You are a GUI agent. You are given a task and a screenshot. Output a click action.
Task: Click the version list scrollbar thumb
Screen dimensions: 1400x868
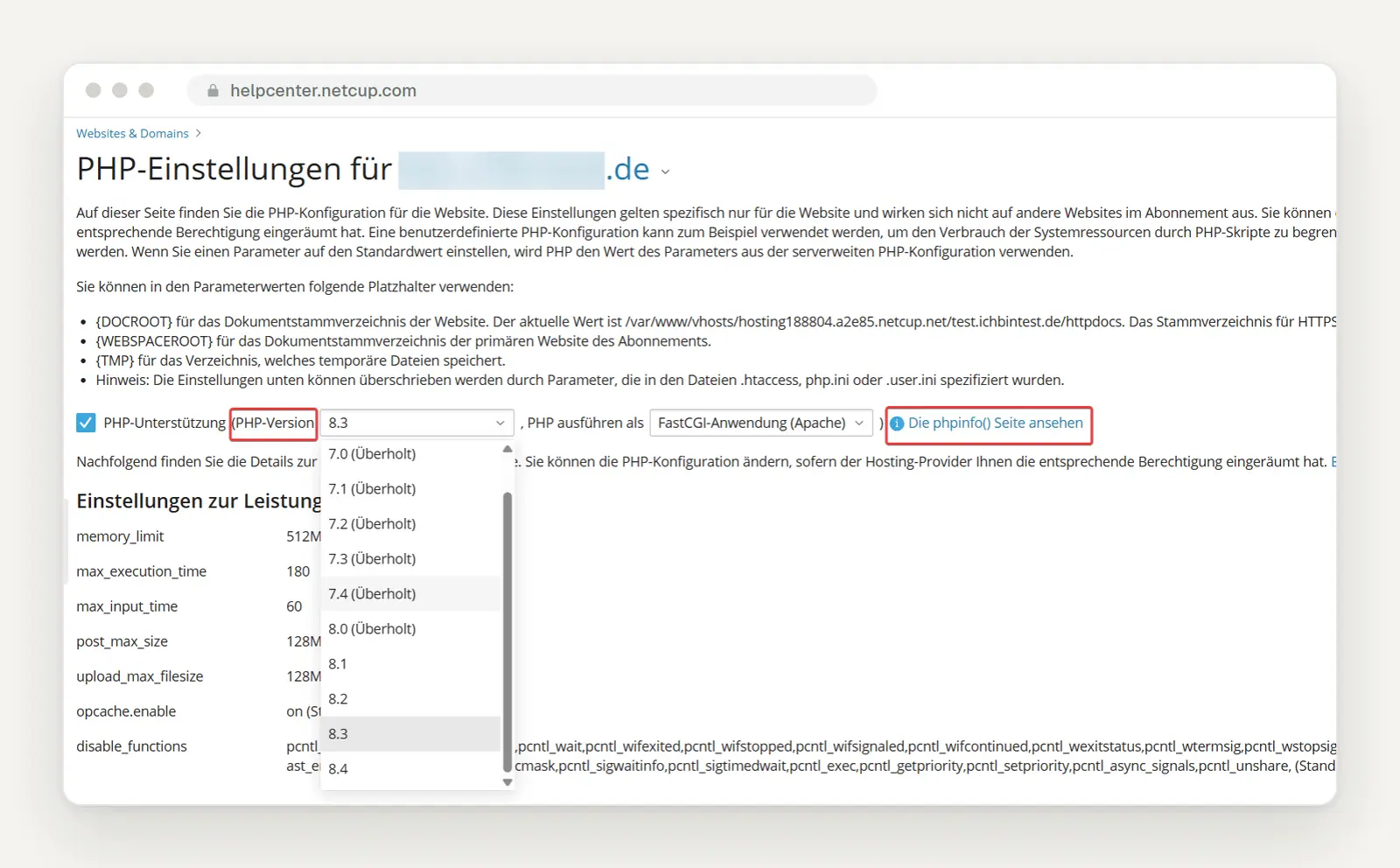(507, 632)
